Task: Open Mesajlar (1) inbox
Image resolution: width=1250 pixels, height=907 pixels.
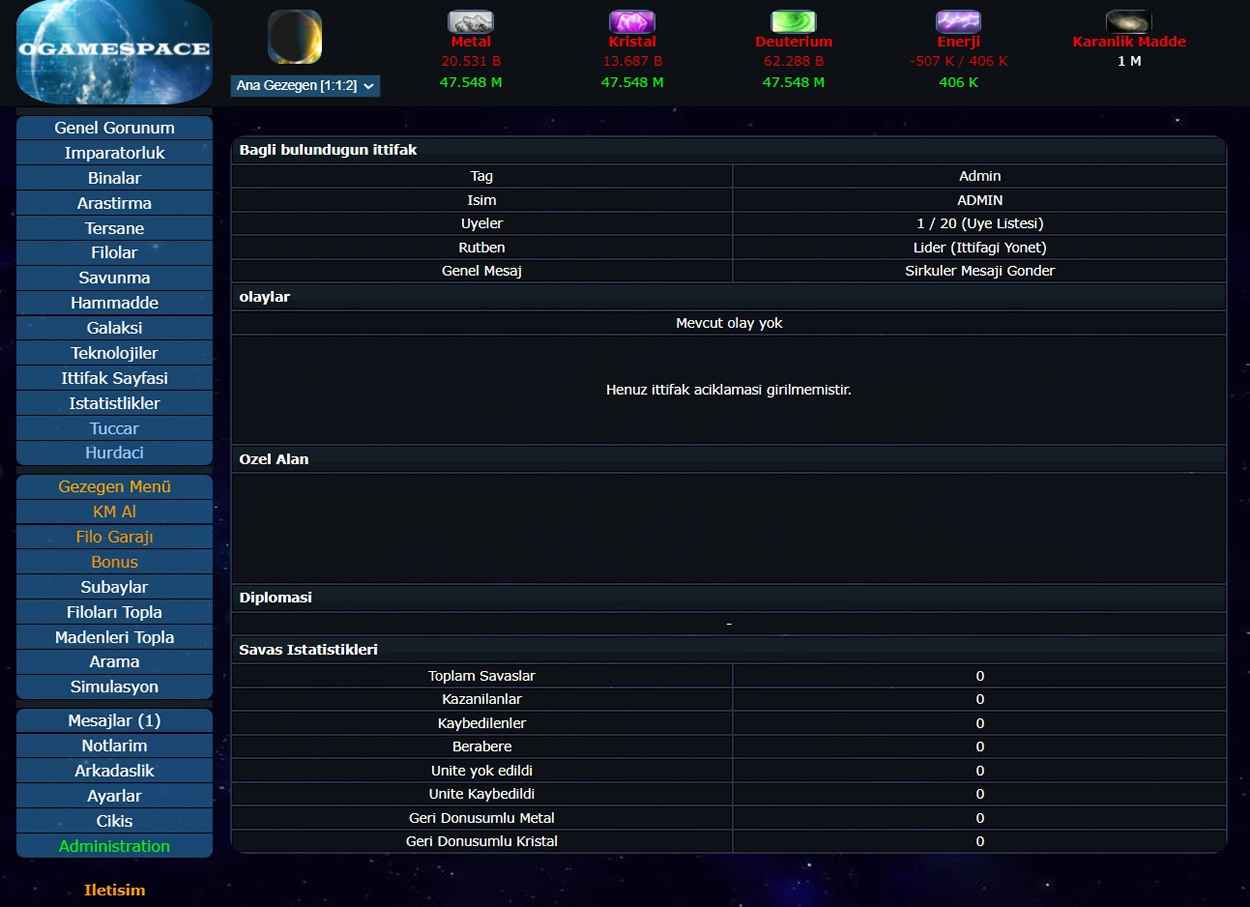Action: [114, 721]
